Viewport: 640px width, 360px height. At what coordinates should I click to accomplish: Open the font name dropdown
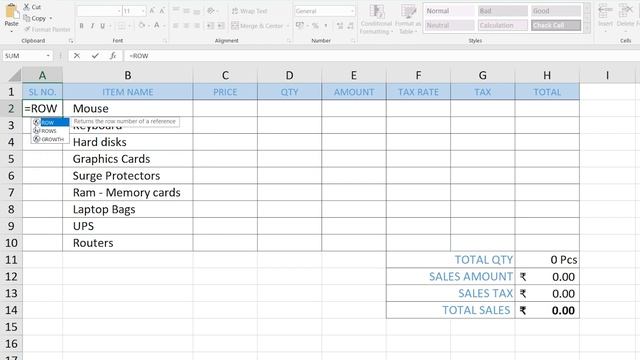(119, 11)
